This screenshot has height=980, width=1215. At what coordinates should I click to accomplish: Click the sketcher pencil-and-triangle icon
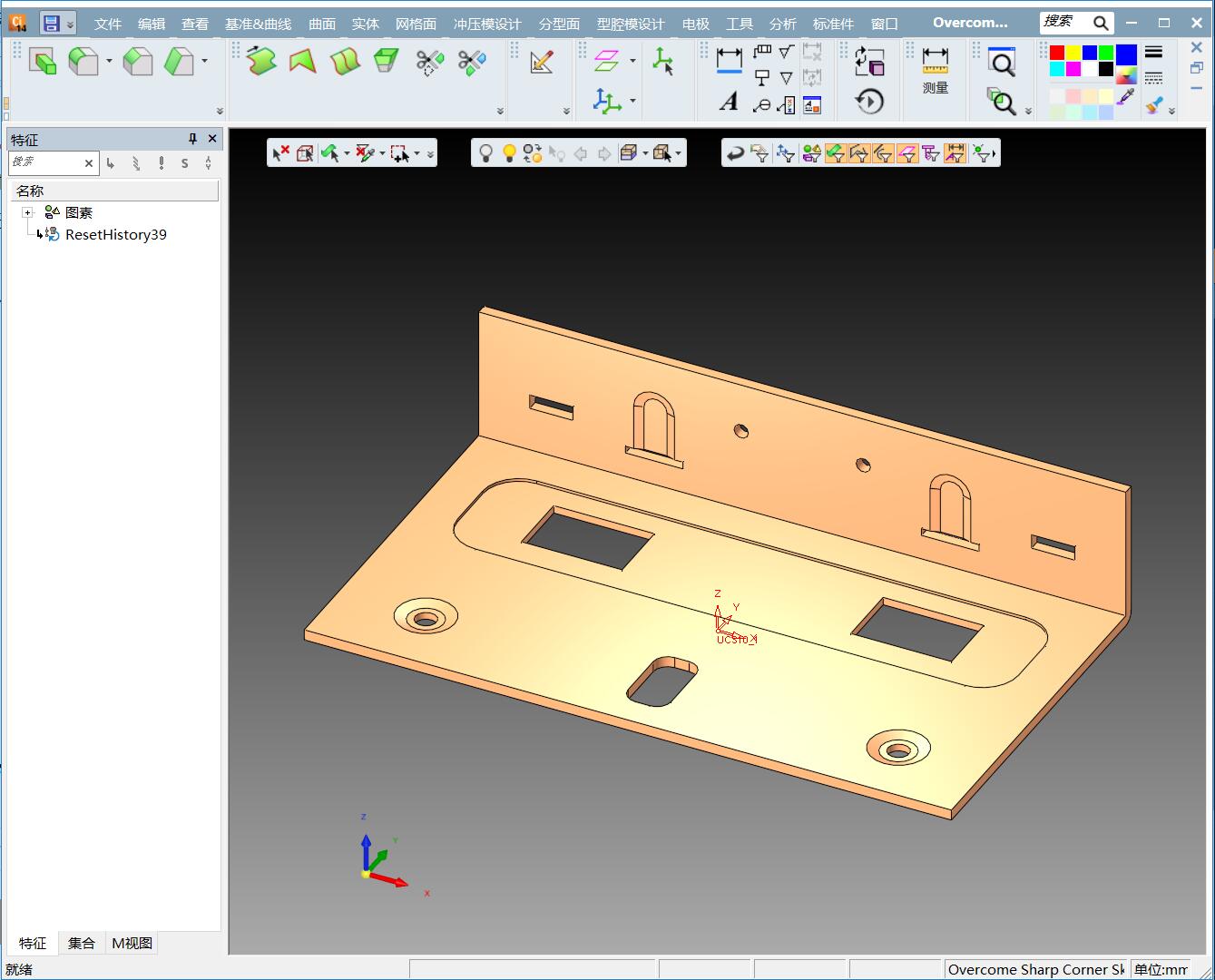542,62
